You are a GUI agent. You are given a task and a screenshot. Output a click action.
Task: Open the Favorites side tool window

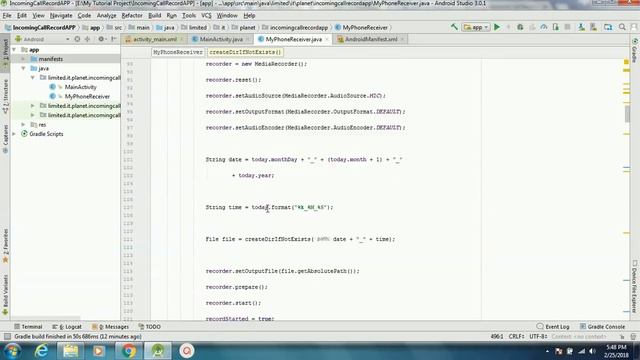pyautogui.click(x=5, y=246)
